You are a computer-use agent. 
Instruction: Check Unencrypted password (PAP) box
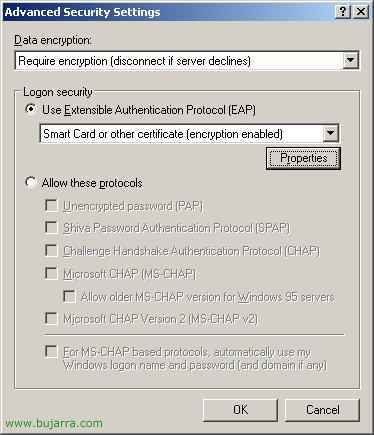tap(51, 205)
